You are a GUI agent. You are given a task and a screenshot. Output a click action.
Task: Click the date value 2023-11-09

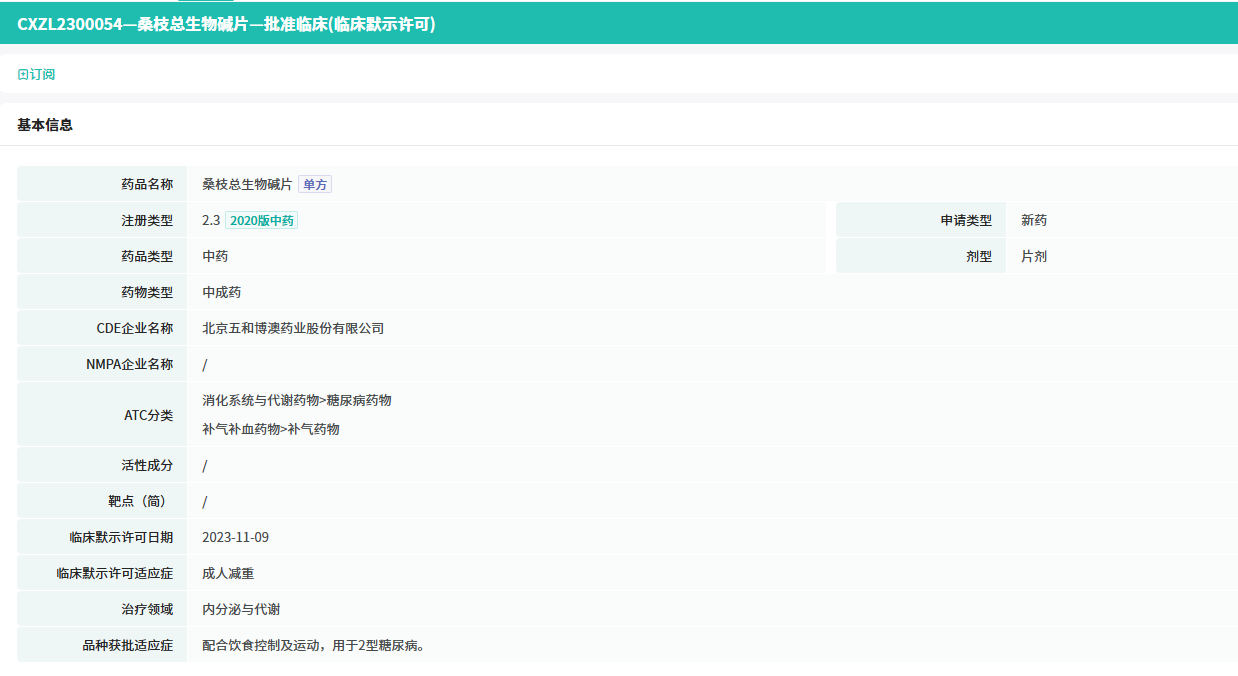point(235,537)
